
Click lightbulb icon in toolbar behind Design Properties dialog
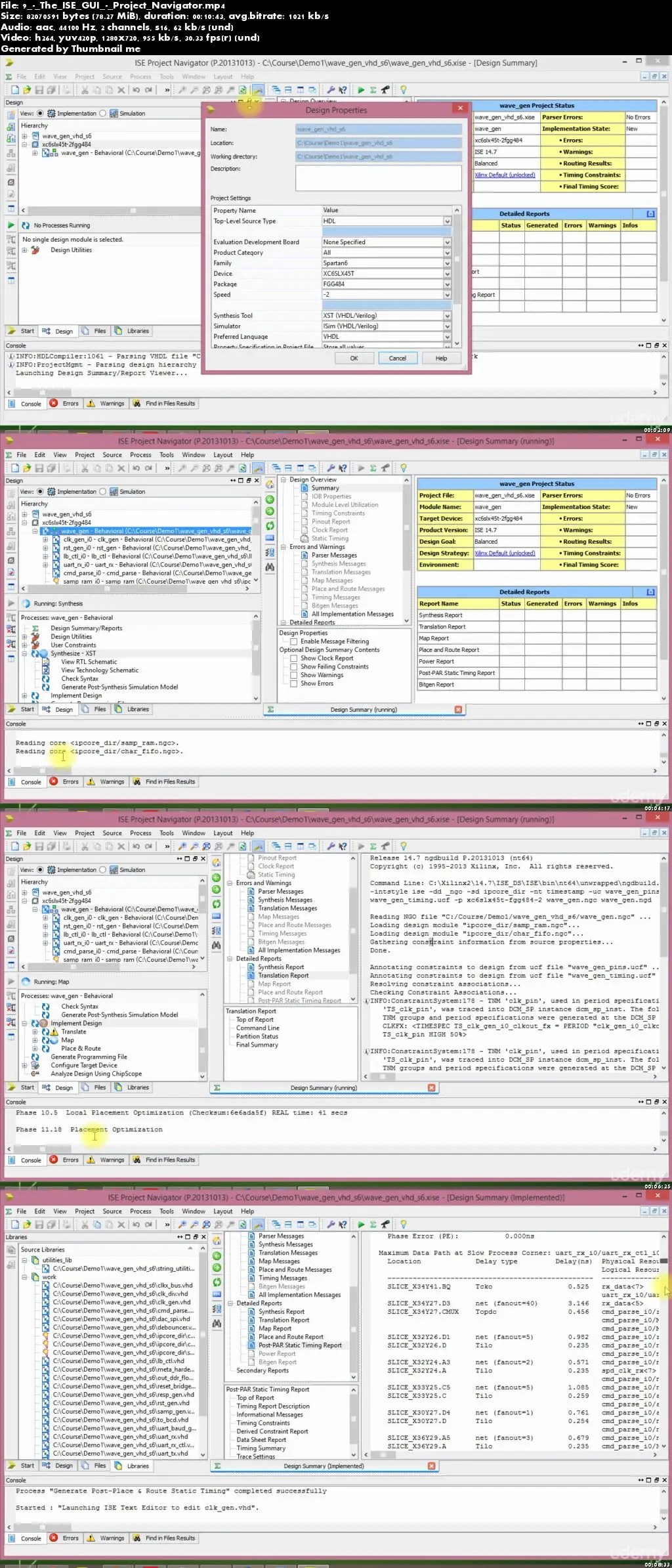pos(404,90)
